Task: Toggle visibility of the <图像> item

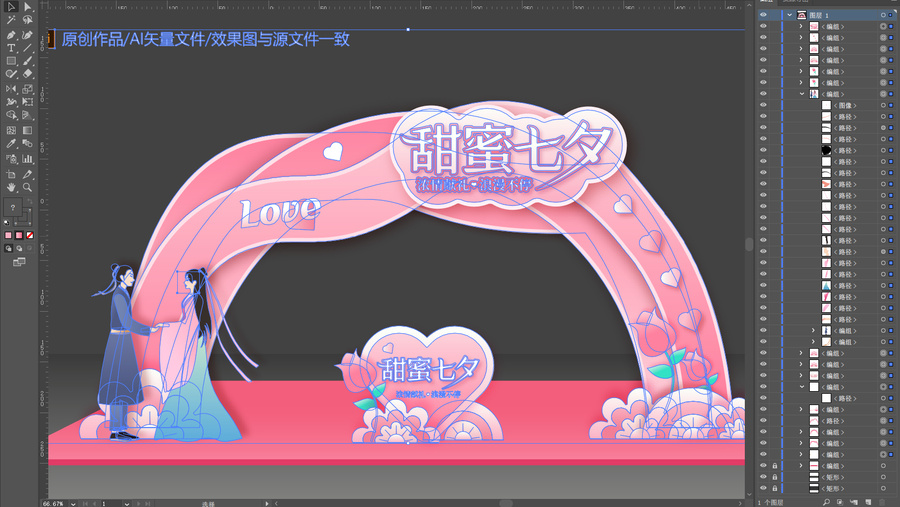Action: tap(763, 105)
